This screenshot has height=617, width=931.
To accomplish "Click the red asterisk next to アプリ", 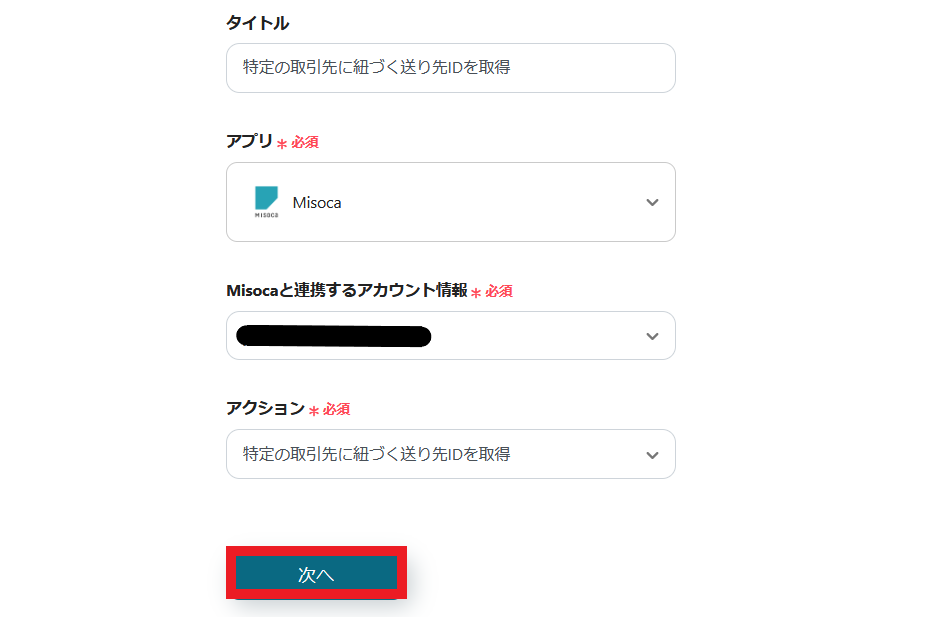I will (x=282, y=144).
